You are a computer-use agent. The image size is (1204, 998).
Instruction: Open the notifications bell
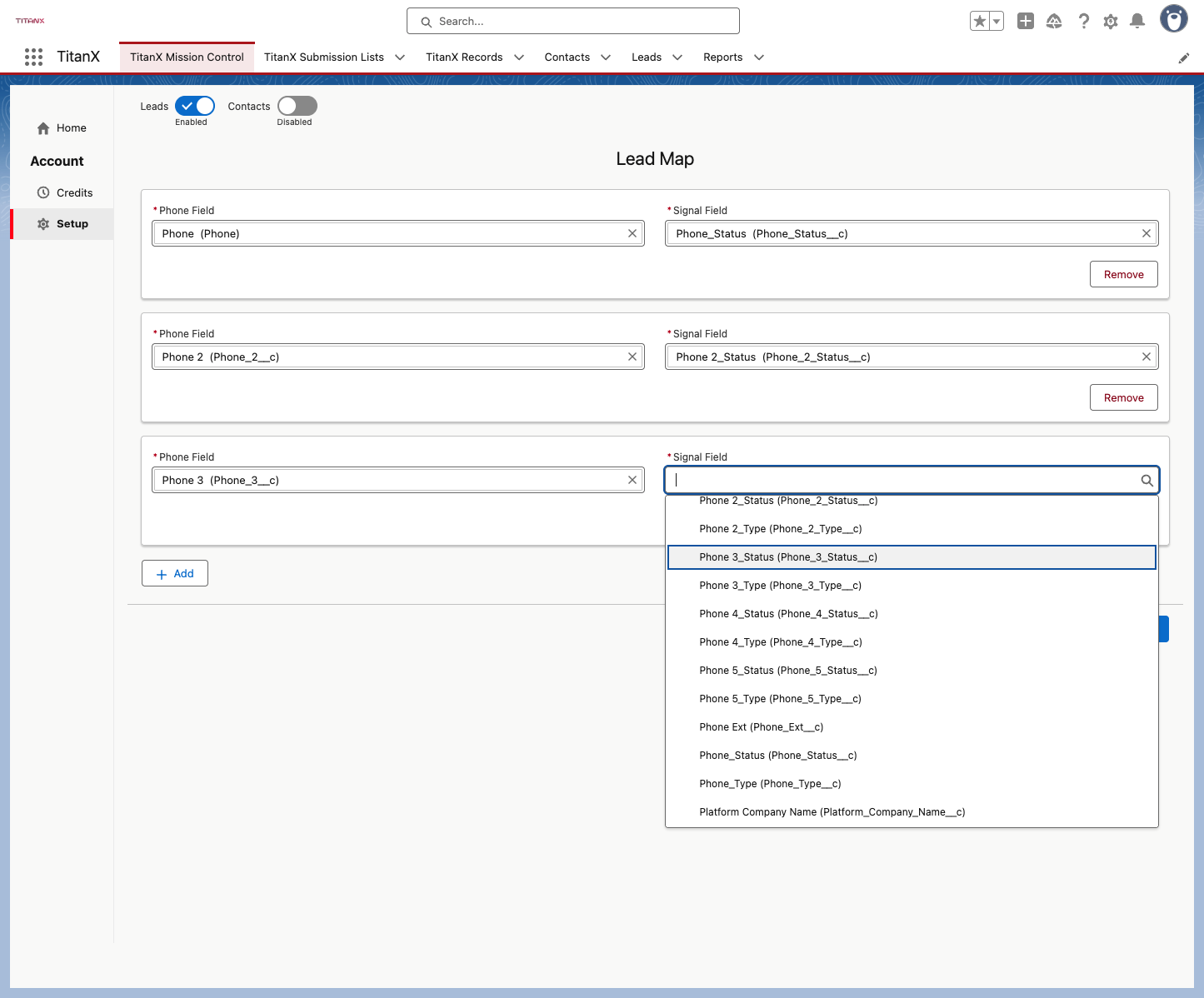coord(1137,21)
